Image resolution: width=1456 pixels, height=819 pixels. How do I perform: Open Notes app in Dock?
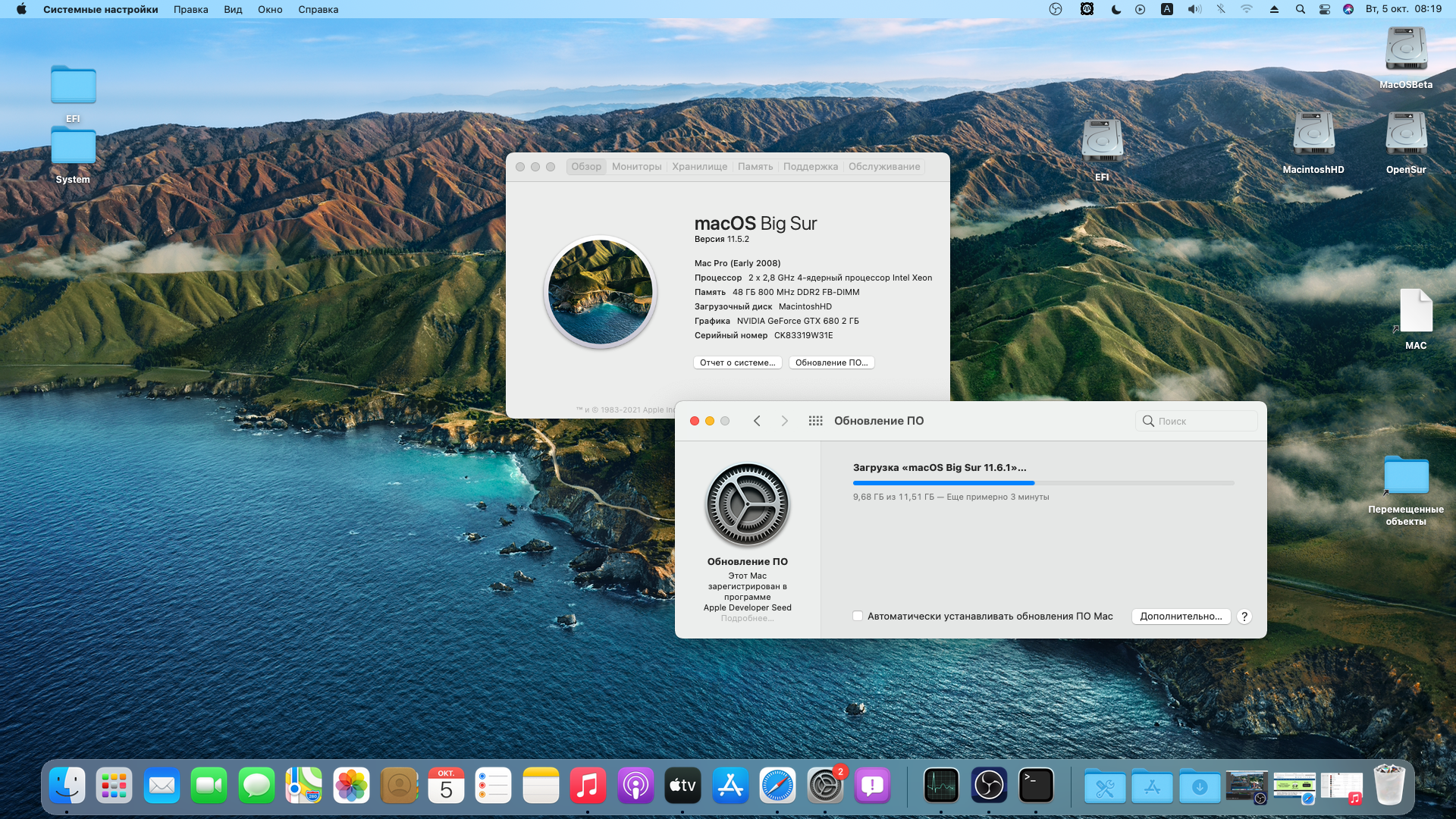(x=541, y=785)
